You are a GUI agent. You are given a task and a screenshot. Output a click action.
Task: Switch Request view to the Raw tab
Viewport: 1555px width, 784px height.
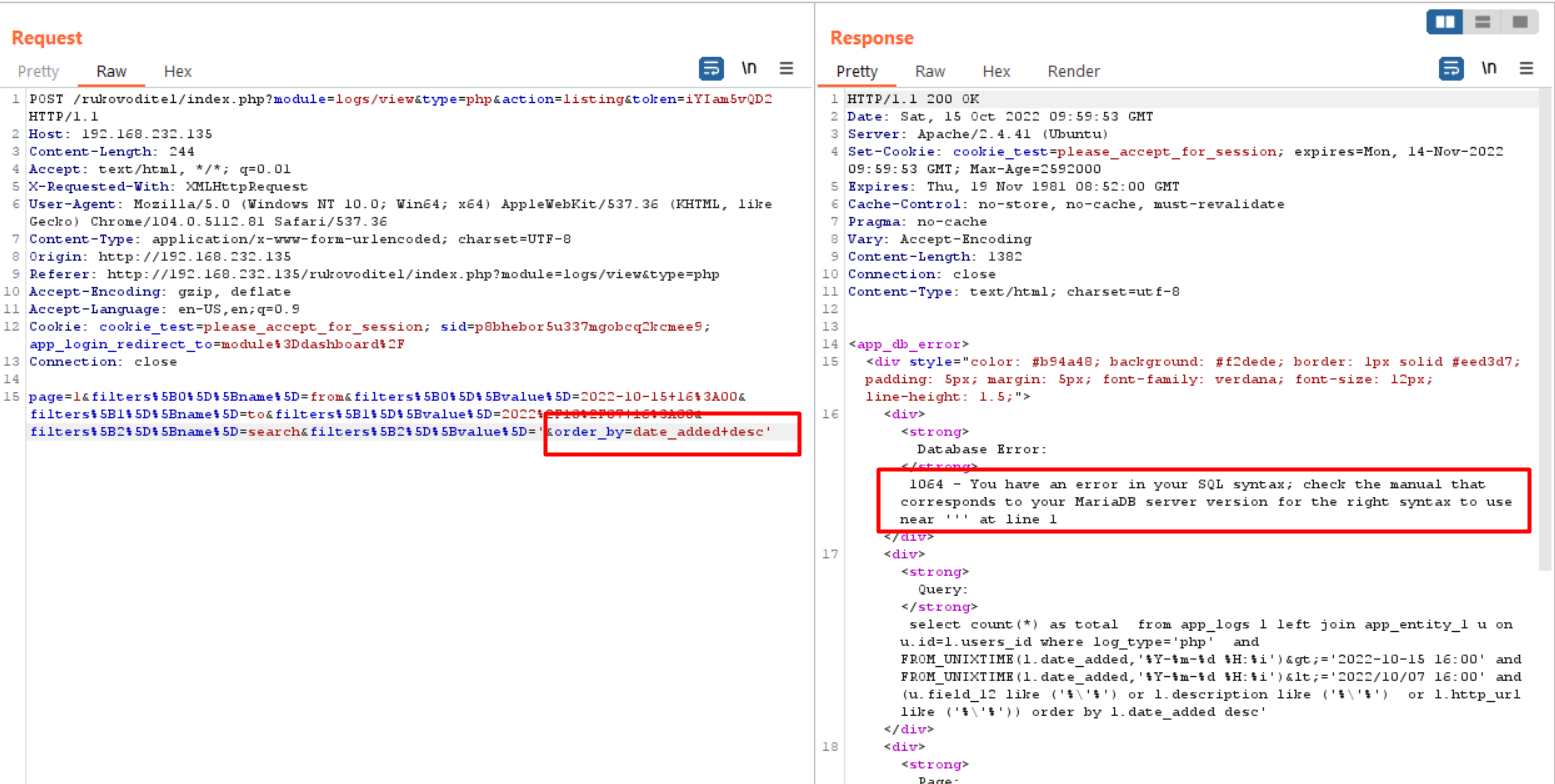tap(112, 71)
